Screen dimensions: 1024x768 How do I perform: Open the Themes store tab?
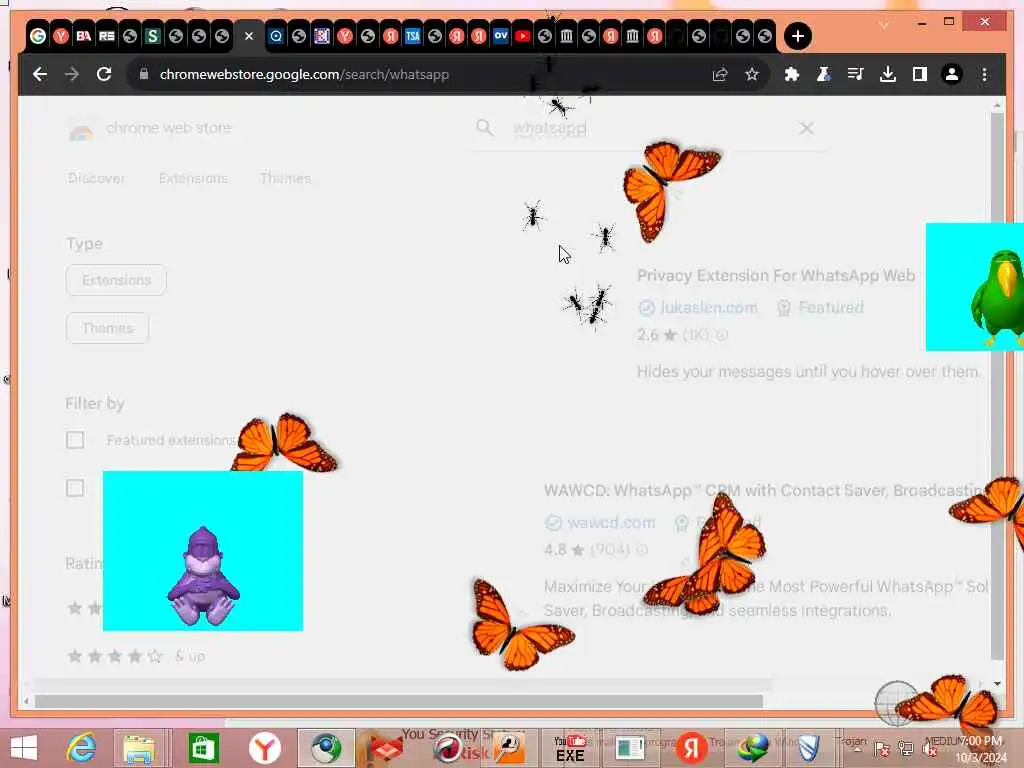(285, 178)
